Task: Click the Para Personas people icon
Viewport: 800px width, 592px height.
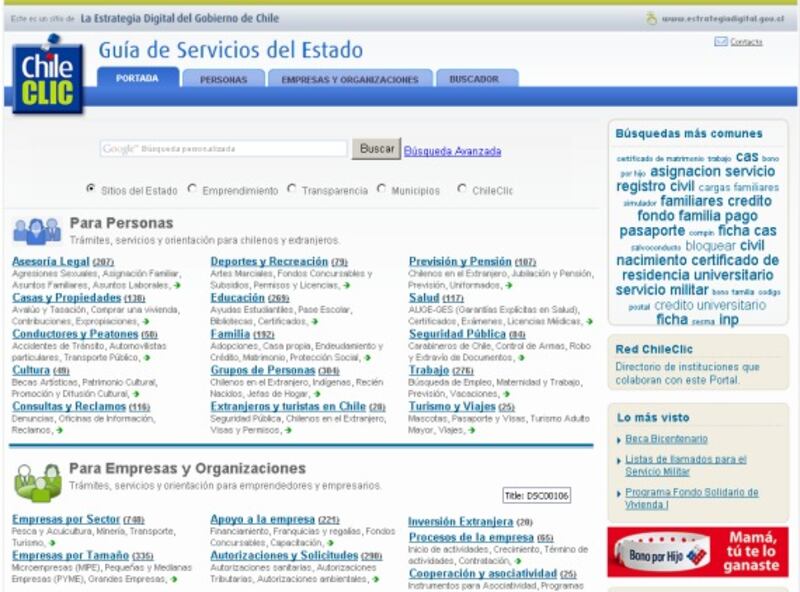Action: coord(36,231)
